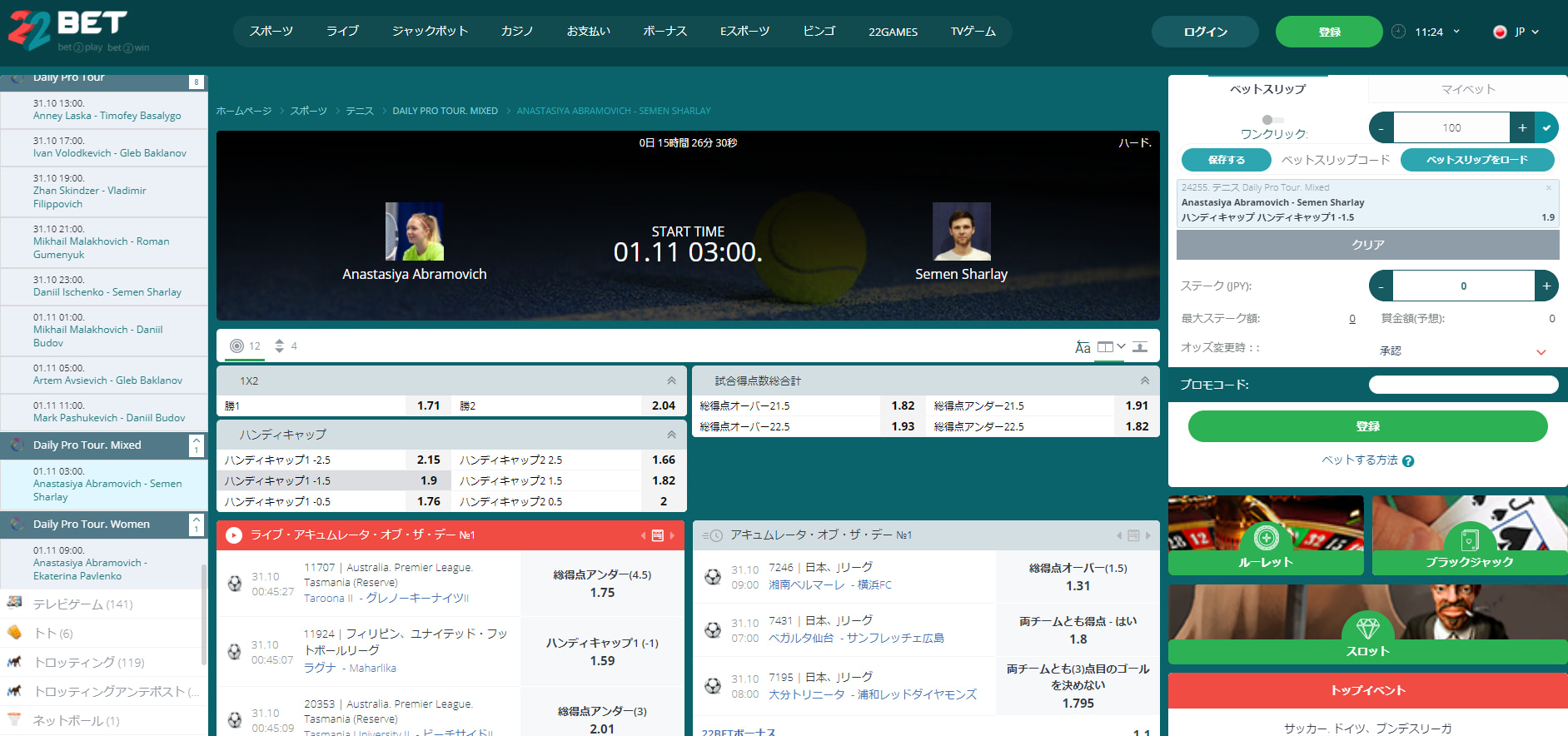The width and height of the screenshot is (1568, 736).
Task: Switch to the ベットスリップ tab
Action: pyautogui.click(x=1268, y=89)
